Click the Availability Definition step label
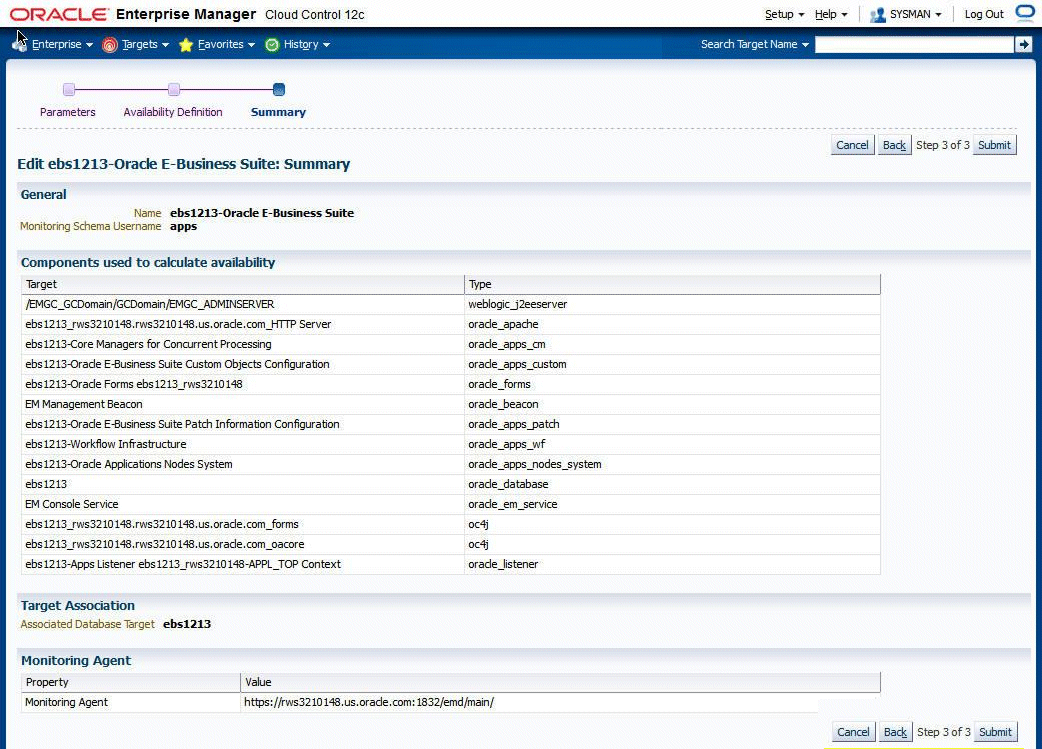 tap(173, 112)
